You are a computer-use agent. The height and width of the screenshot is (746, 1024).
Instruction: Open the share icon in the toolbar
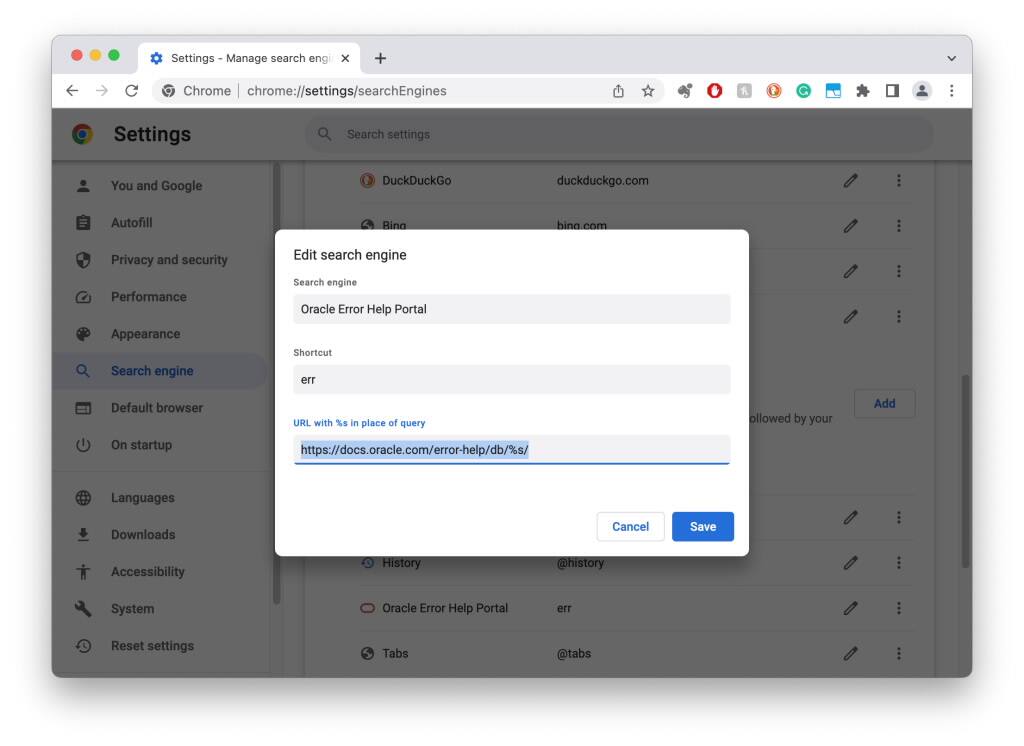pos(617,90)
